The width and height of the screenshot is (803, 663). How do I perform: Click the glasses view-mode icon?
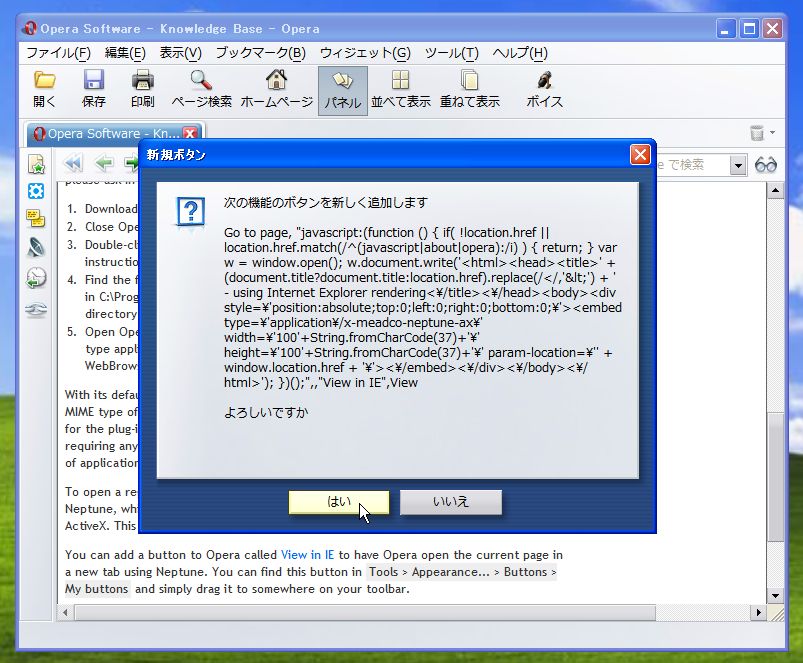[766, 165]
